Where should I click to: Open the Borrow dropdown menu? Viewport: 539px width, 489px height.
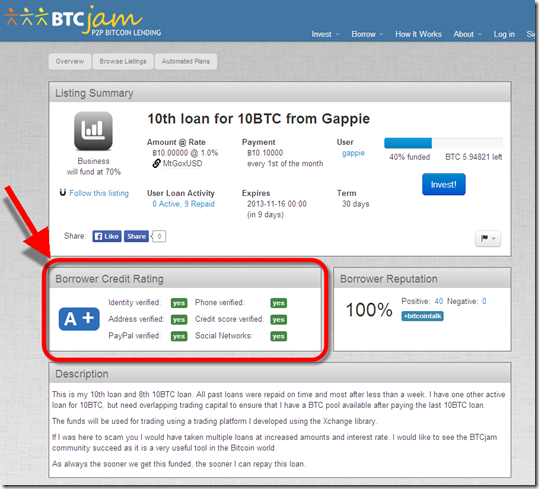(367, 34)
